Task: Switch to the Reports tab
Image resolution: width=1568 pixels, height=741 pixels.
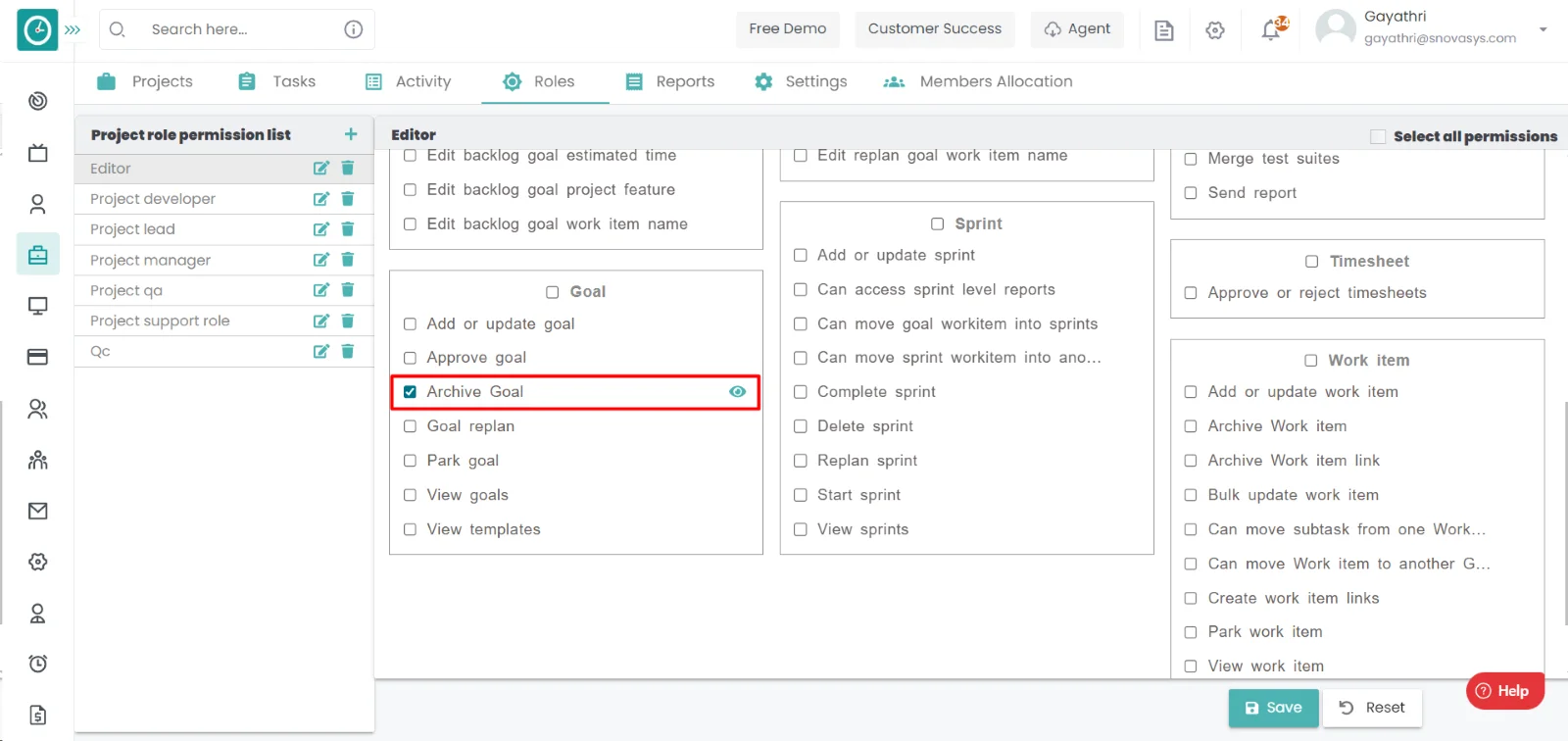Action: click(669, 81)
